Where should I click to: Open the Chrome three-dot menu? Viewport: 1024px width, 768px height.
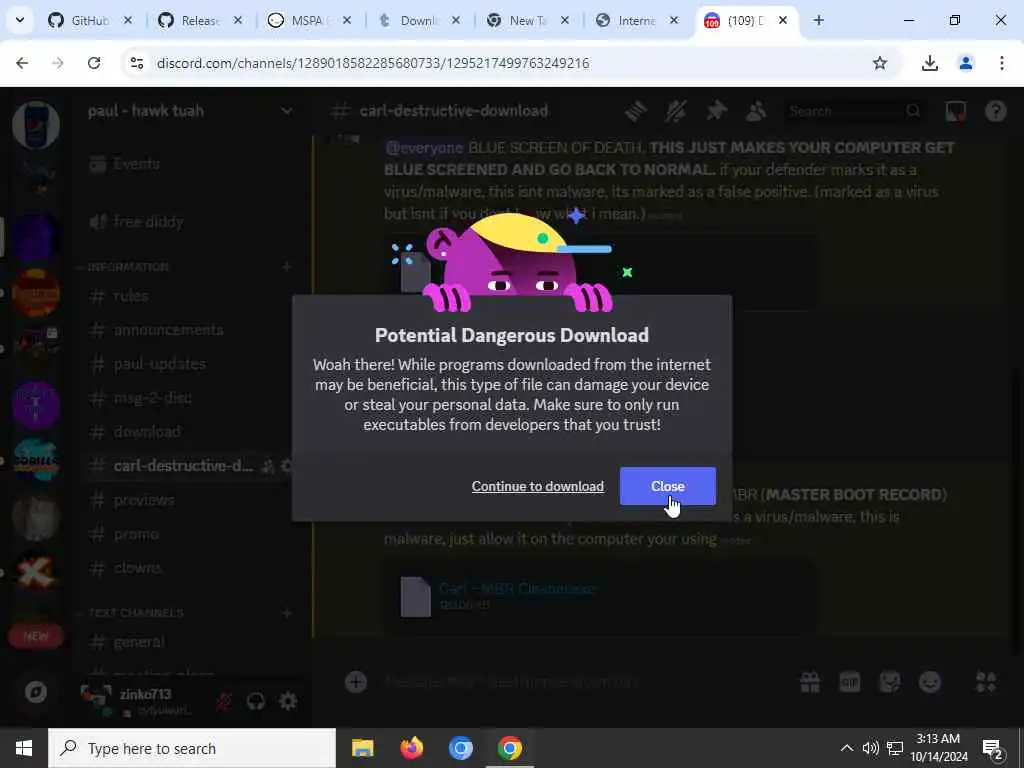[1001, 63]
